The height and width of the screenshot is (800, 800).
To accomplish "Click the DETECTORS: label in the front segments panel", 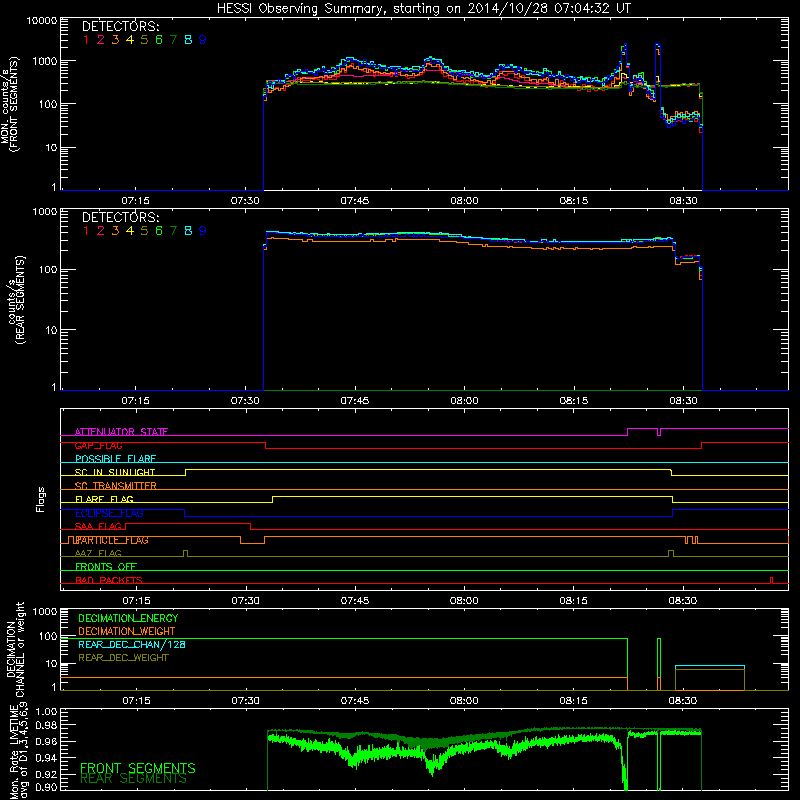I will coord(120,26).
